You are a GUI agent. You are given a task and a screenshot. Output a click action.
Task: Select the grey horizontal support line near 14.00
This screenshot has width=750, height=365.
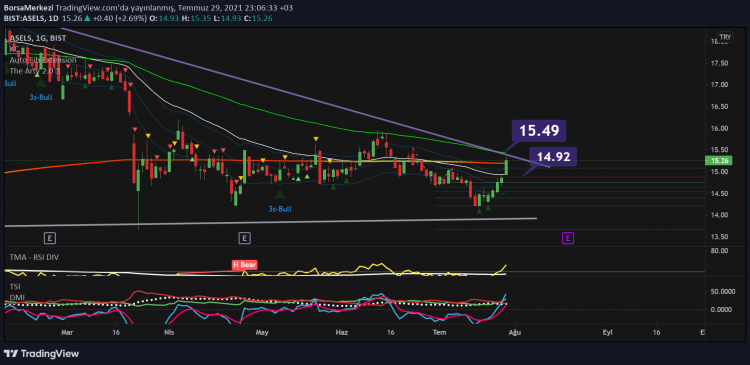pyautogui.click(x=270, y=221)
